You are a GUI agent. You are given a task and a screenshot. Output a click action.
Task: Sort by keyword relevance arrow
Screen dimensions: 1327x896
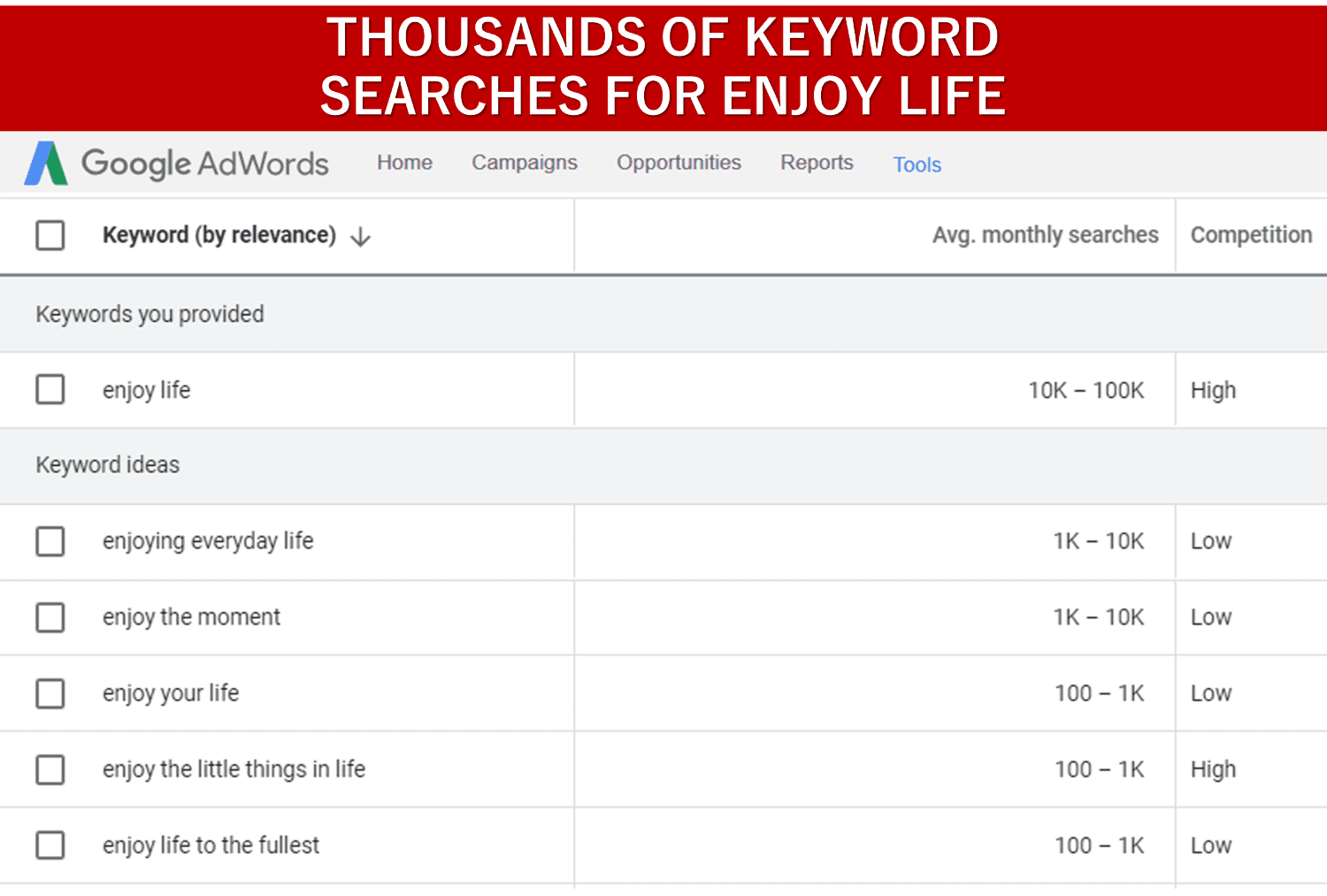(360, 236)
